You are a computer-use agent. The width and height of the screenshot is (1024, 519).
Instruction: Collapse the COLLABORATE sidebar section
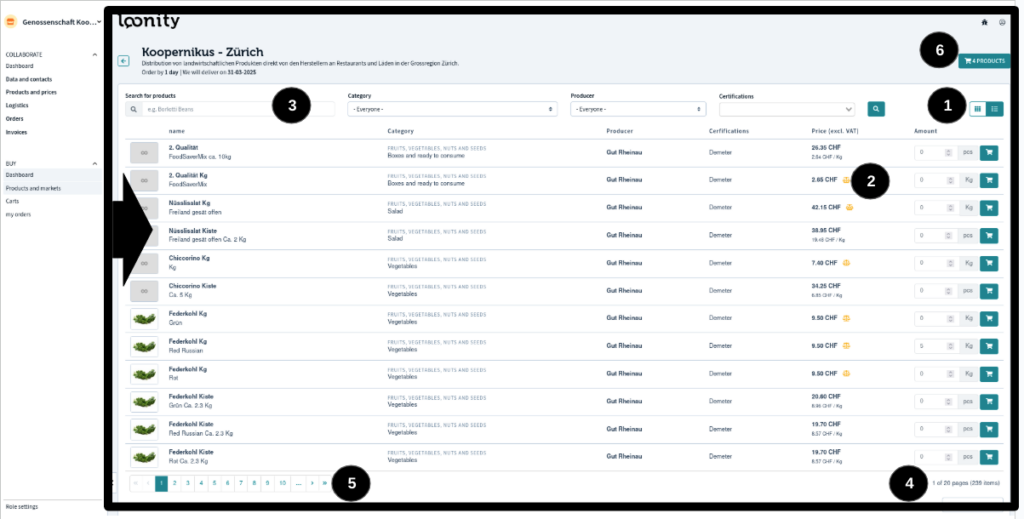pos(95,54)
